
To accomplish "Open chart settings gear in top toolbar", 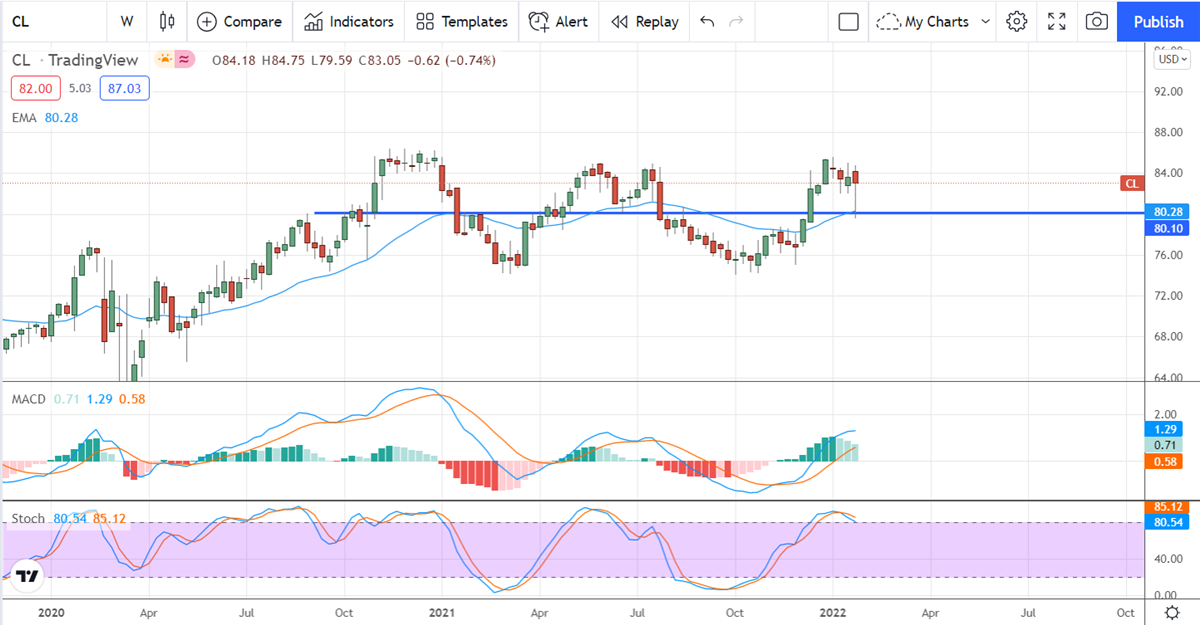I will [x=1017, y=21].
